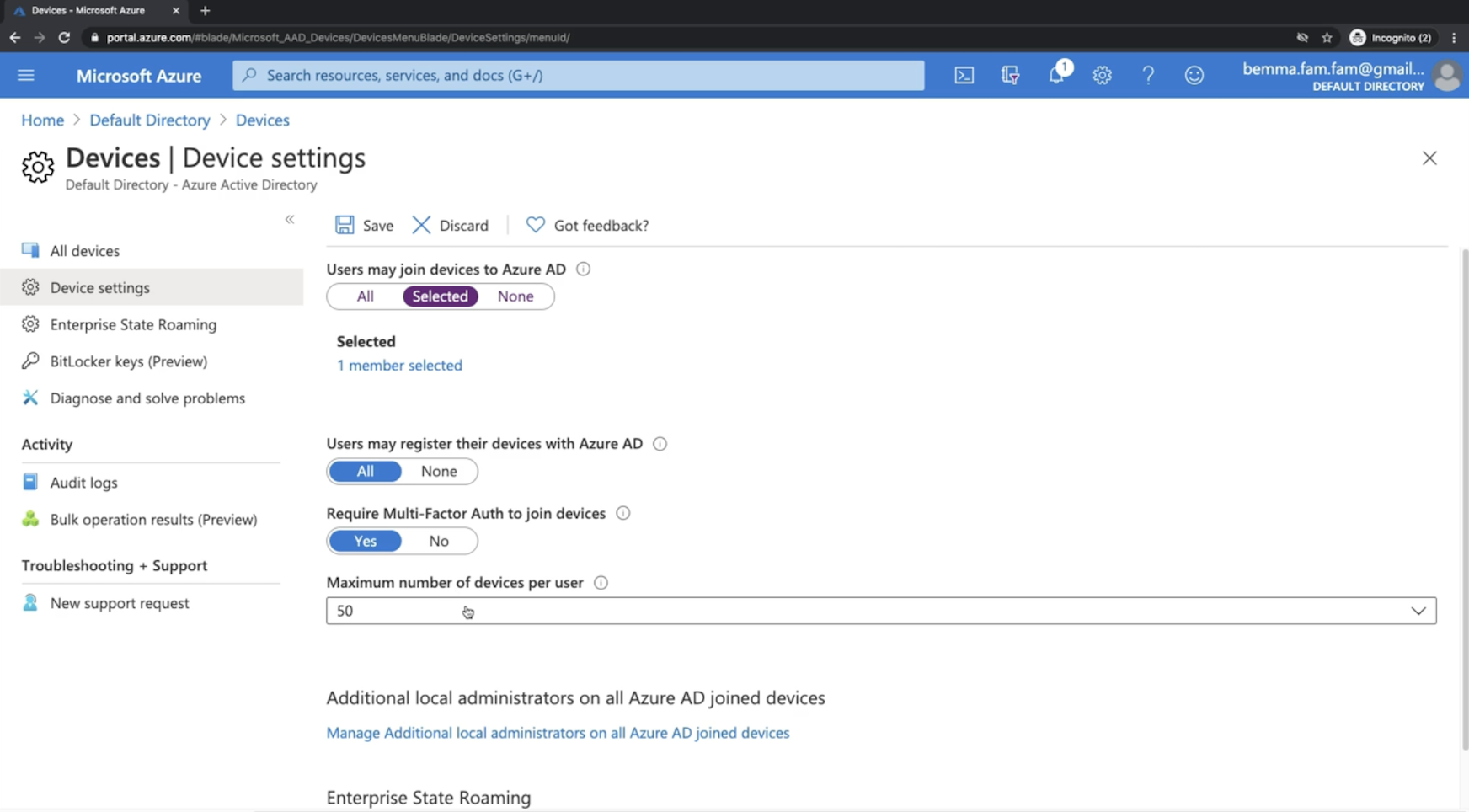Set register devices option to All
This screenshot has height=812, width=1469.
365,471
